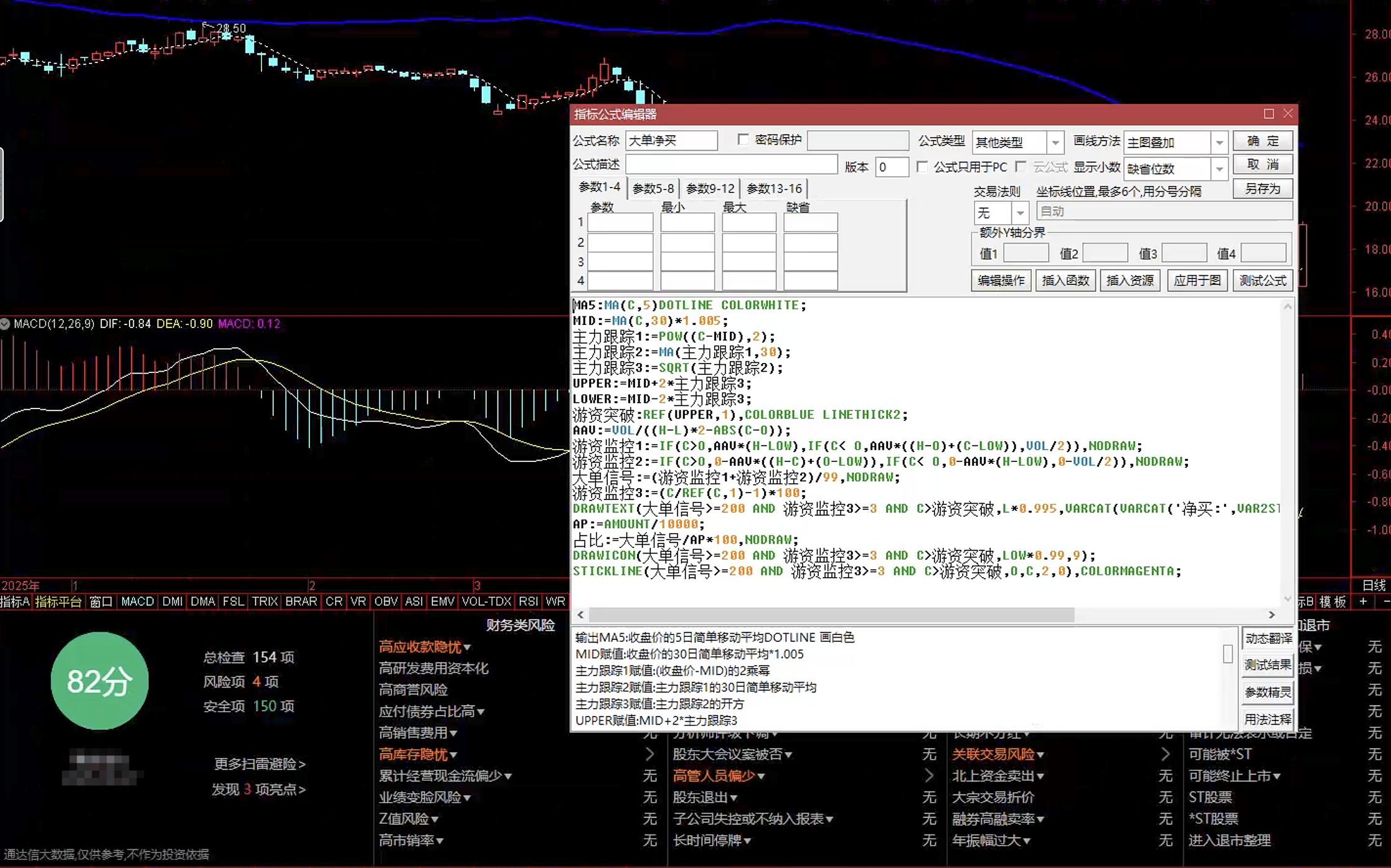Viewport: 1391px width, 868px height.
Task: Open the 指标平台 tab
Action: (x=58, y=601)
